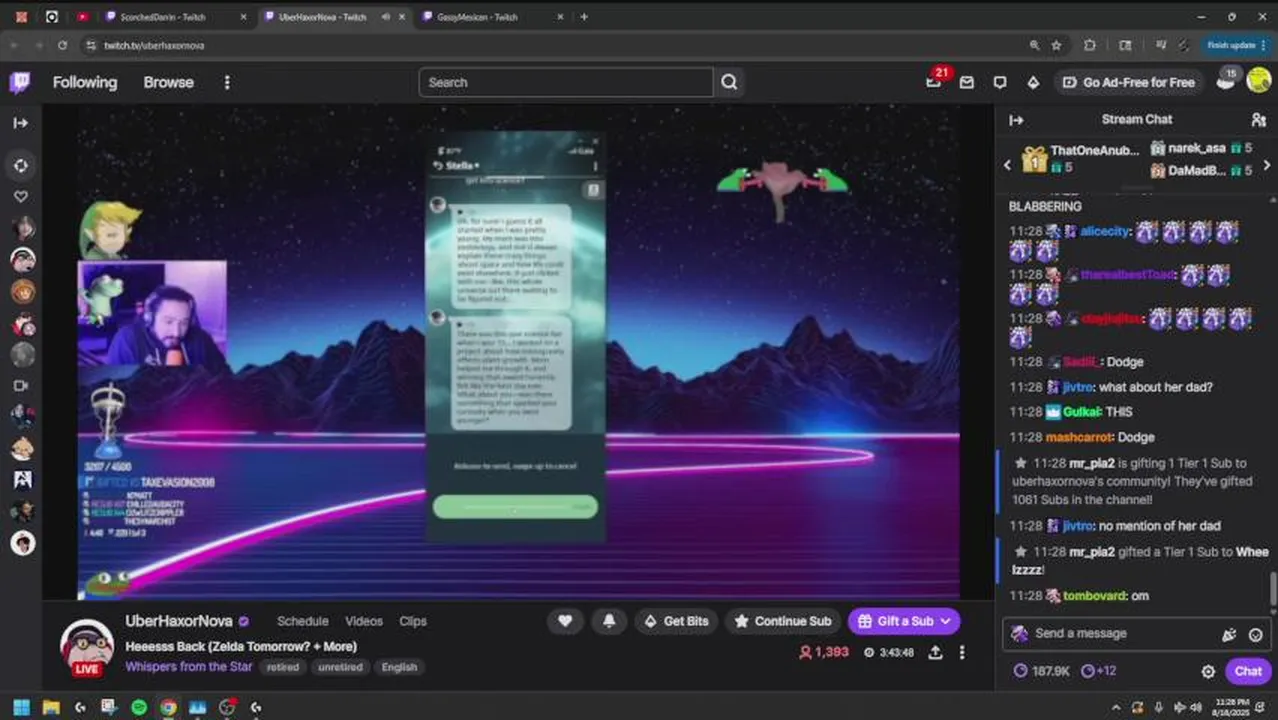Click the chat scrollbar

click(1273, 590)
